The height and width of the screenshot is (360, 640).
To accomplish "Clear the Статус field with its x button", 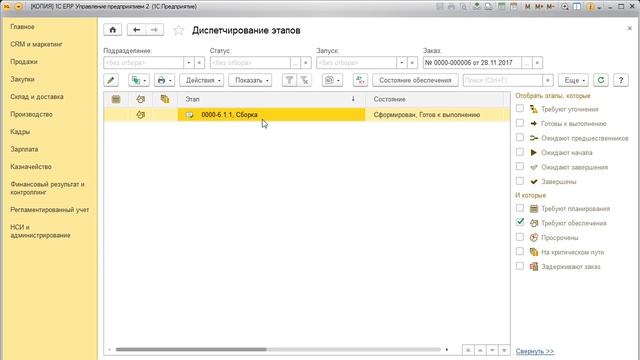I will click(306, 63).
